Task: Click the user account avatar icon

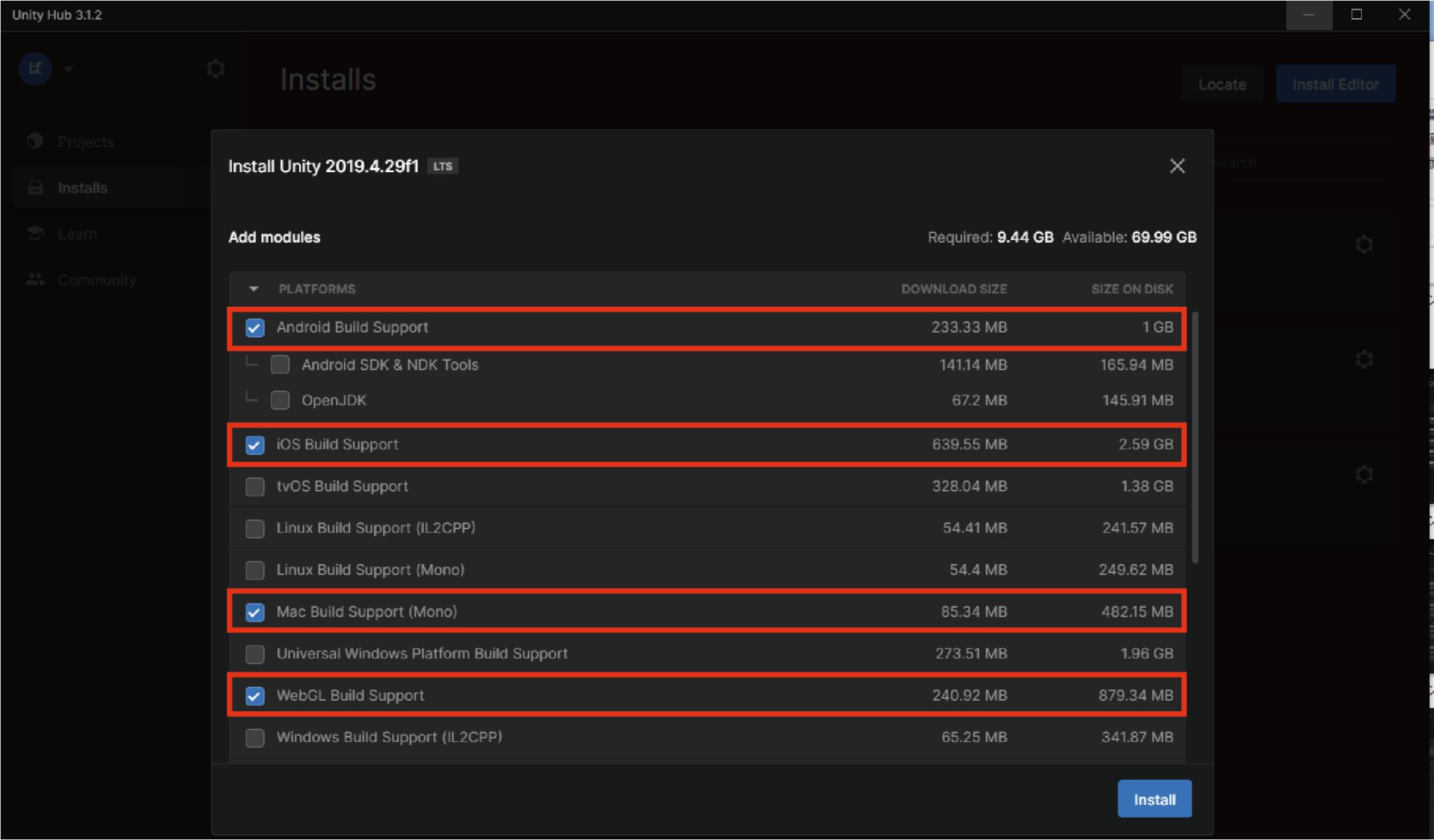Action: [35, 69]
